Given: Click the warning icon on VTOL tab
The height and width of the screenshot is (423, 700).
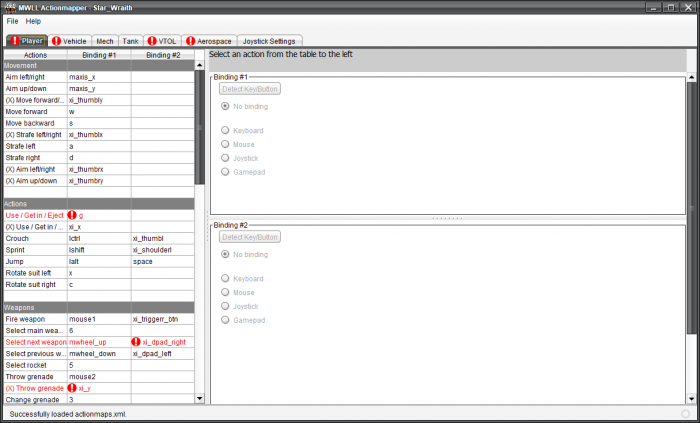Looking at the screenshot, I should [152, 41].
